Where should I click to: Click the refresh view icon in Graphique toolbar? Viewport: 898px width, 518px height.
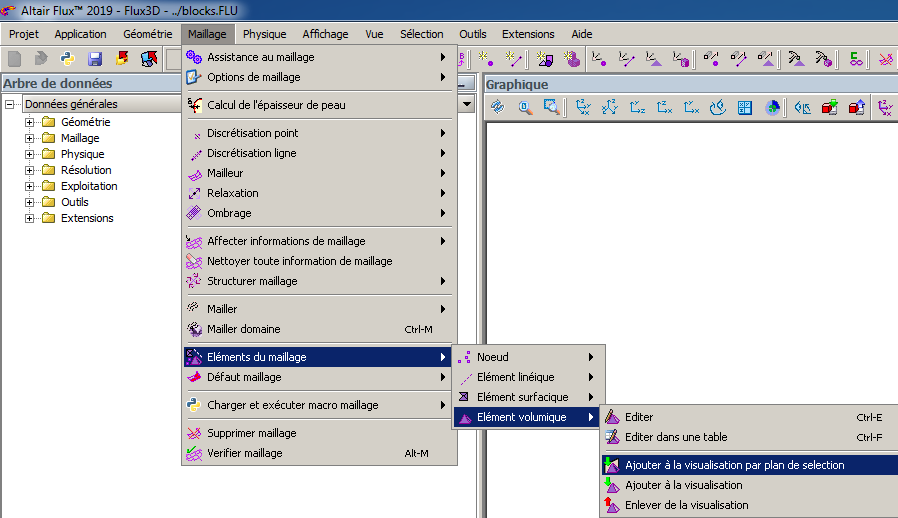click(x=497, y=108)
